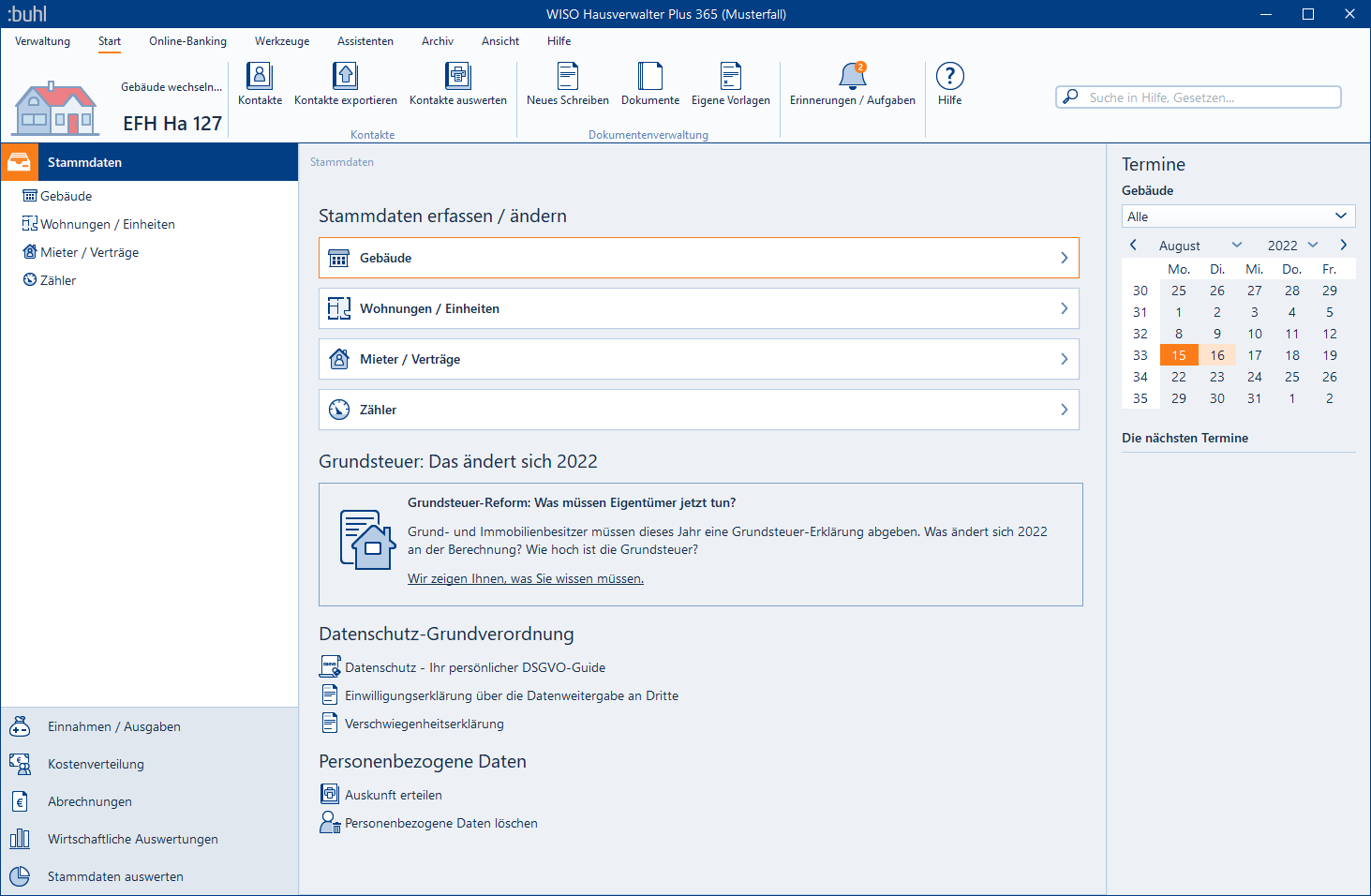Open the Gebäude card in Stammdaten
Image resolution: width=1371 pixels, height=896 pixels.
(699, 258)
